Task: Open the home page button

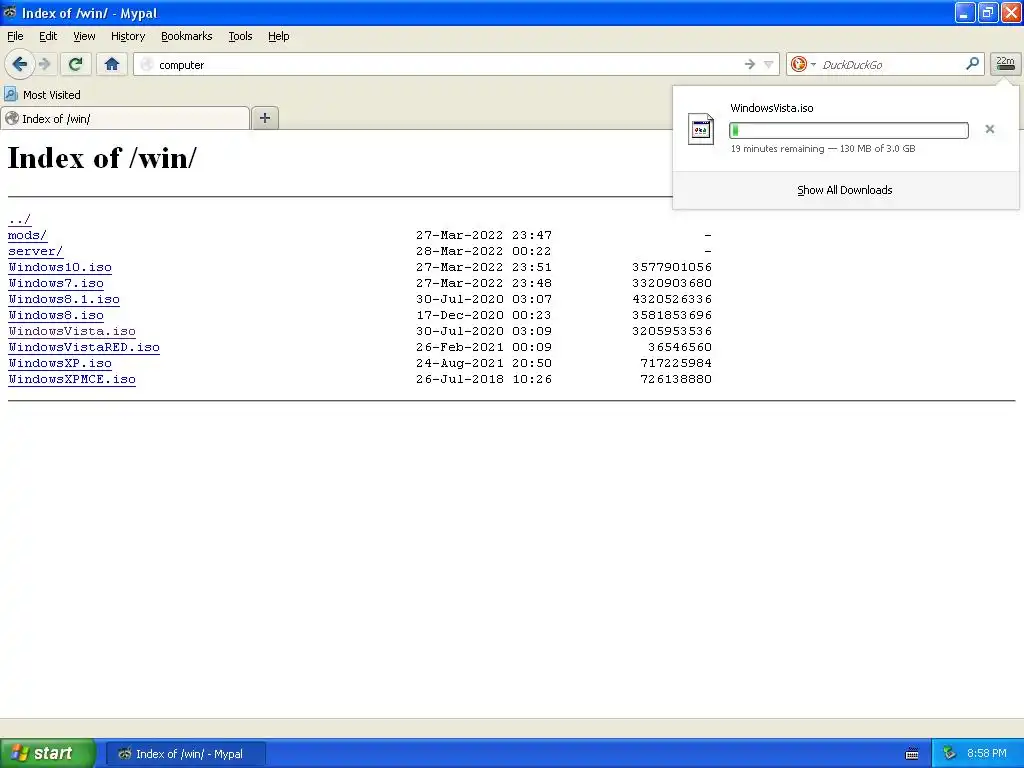Action: coord(112,64)
